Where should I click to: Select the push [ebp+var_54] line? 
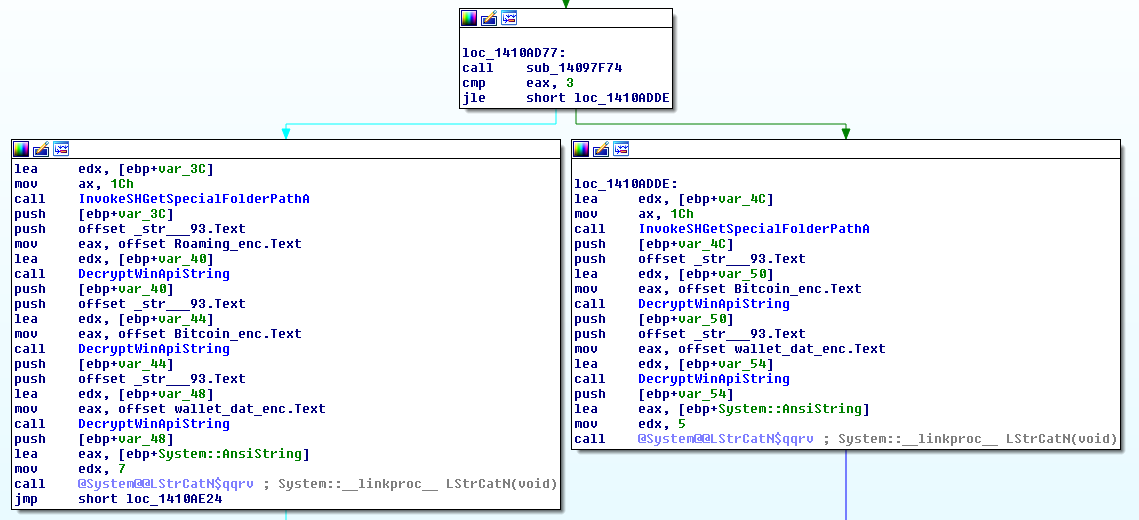[654, 394]
